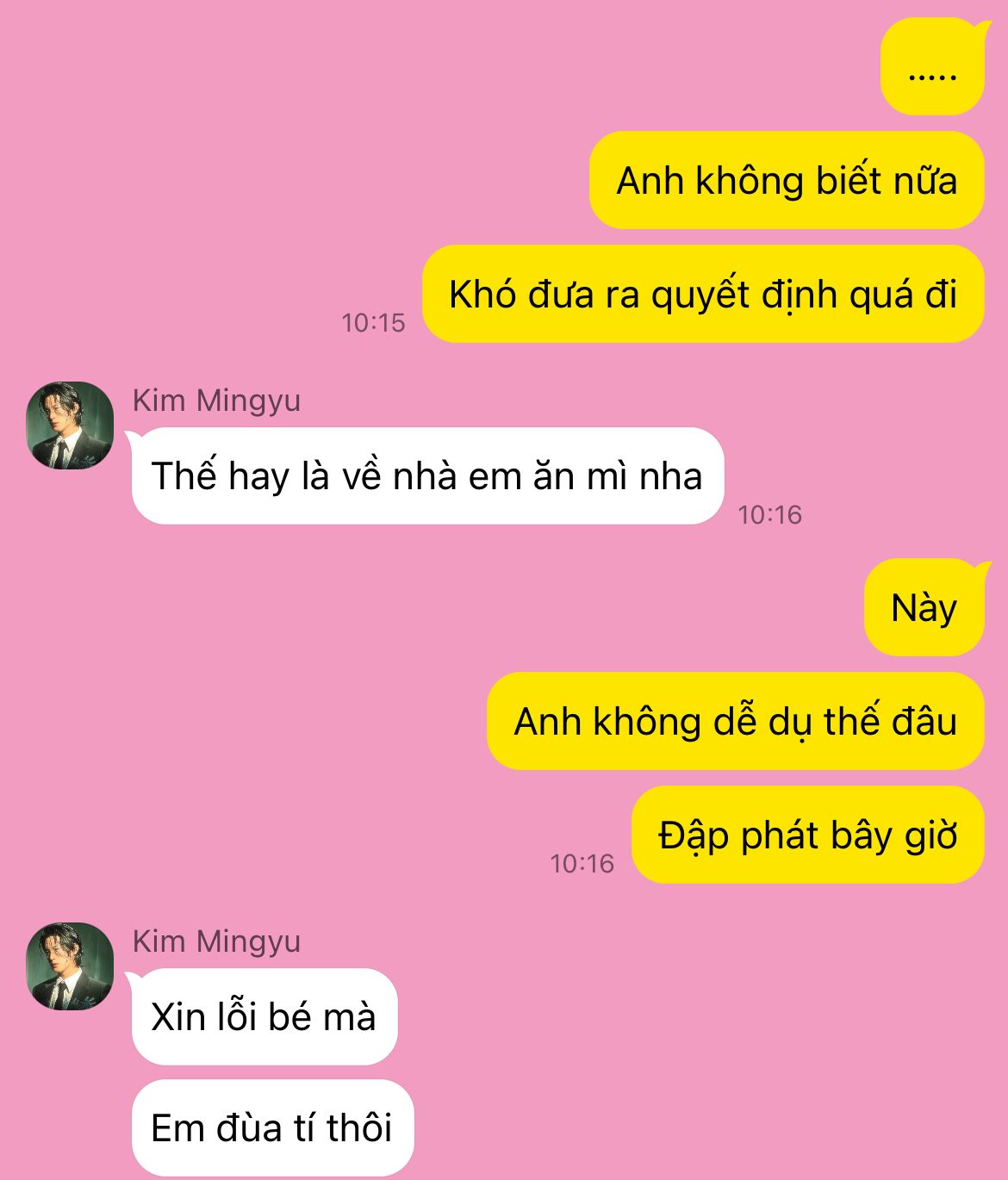The width and height of the screenshot is (1008, 1180).
Task: Click the 10:15 timestamp
Action: coord(373,323)
